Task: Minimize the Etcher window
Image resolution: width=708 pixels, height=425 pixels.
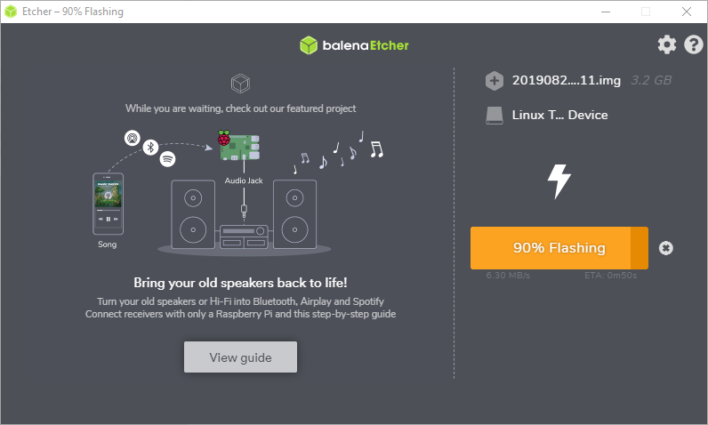Action: (x=605, y=11)
